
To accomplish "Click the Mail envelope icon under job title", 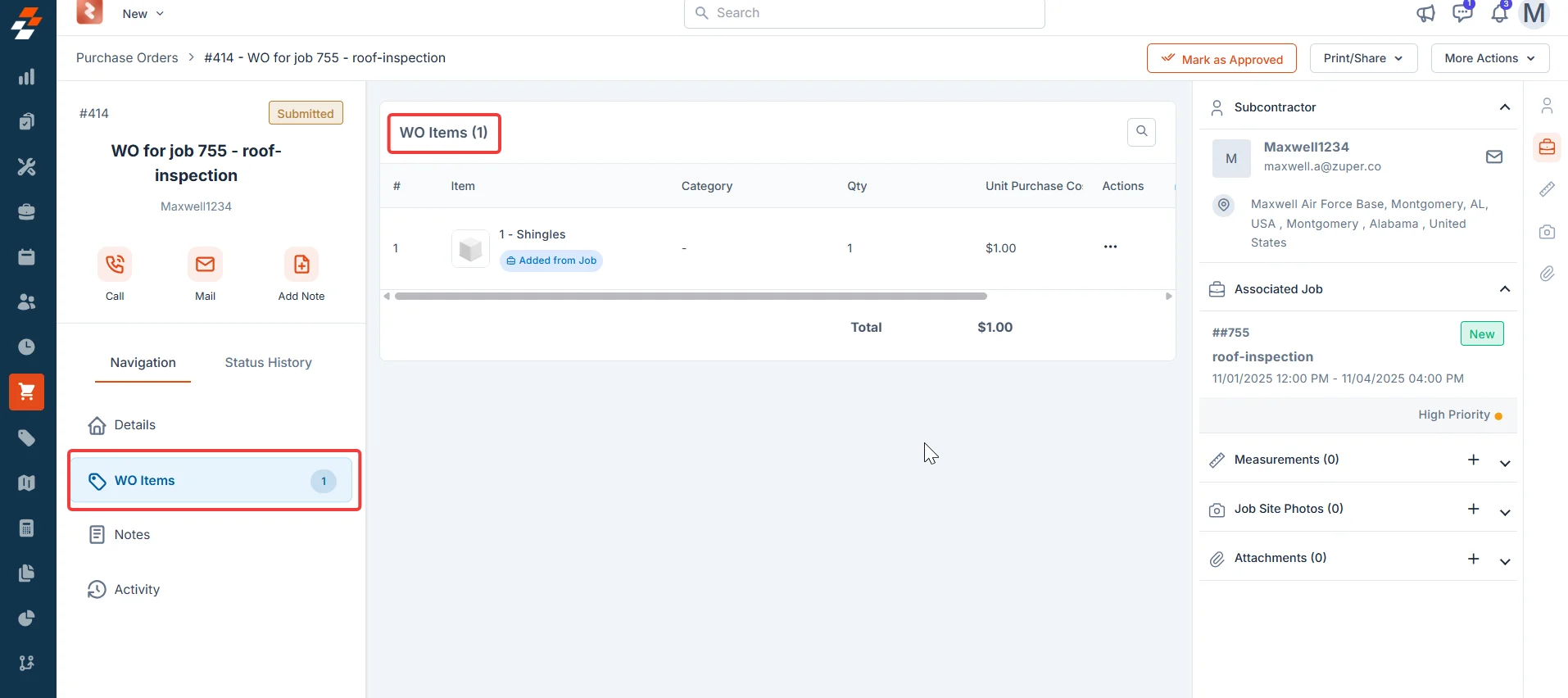I will click(205, 264).
